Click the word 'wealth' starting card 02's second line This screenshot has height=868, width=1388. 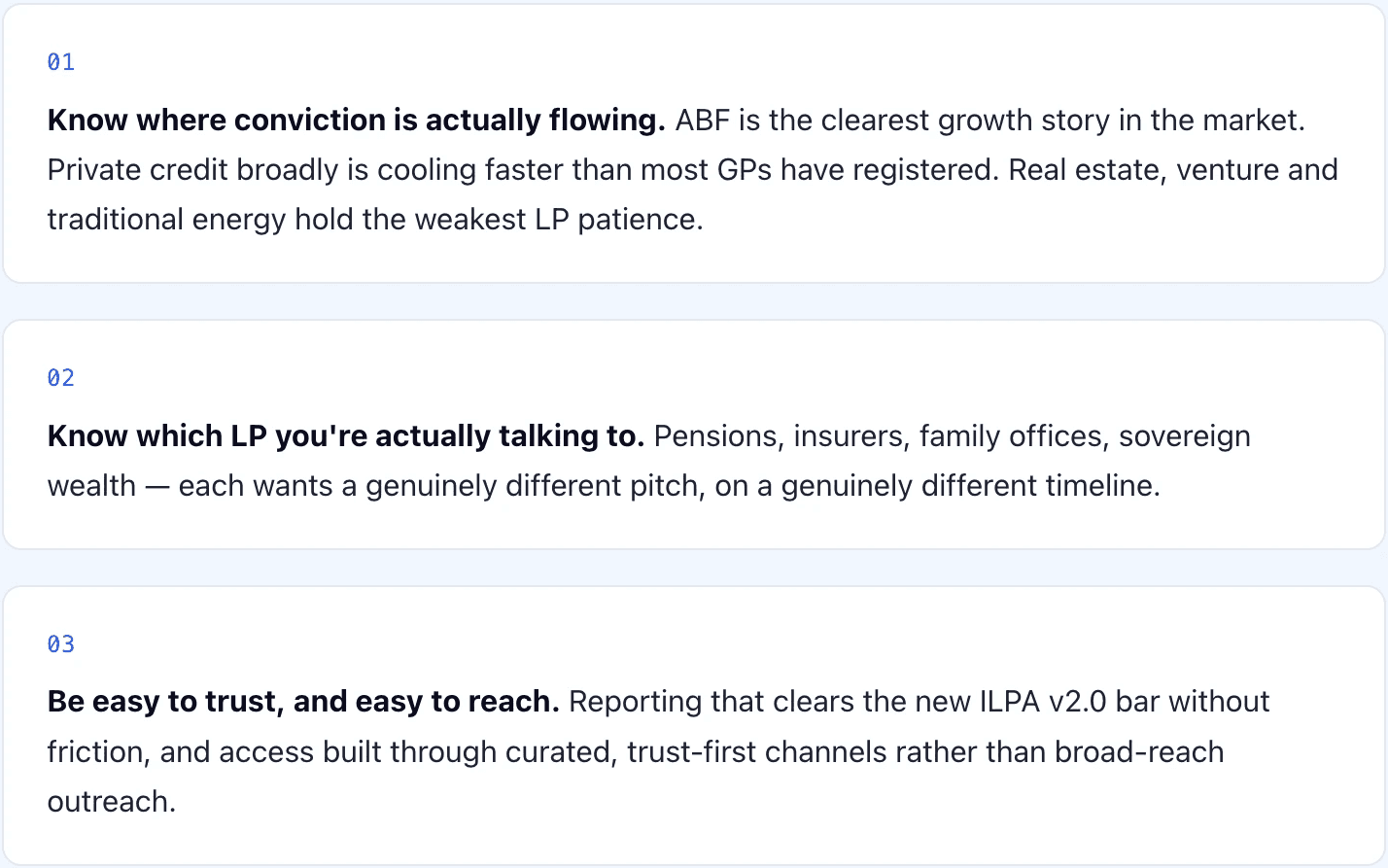[91, 486]
